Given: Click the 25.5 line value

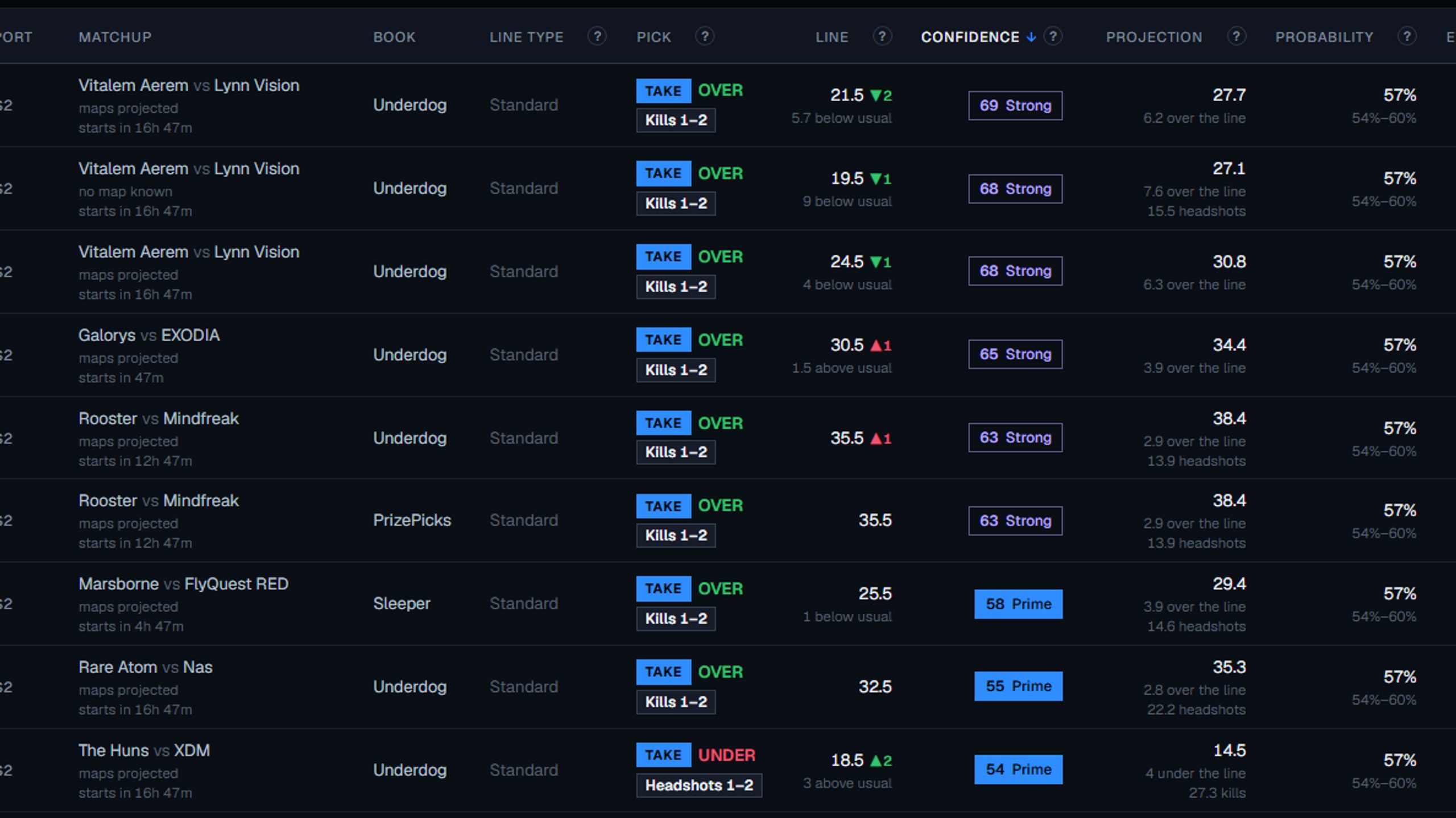Looking at the screenshot, I should point(875,594).
